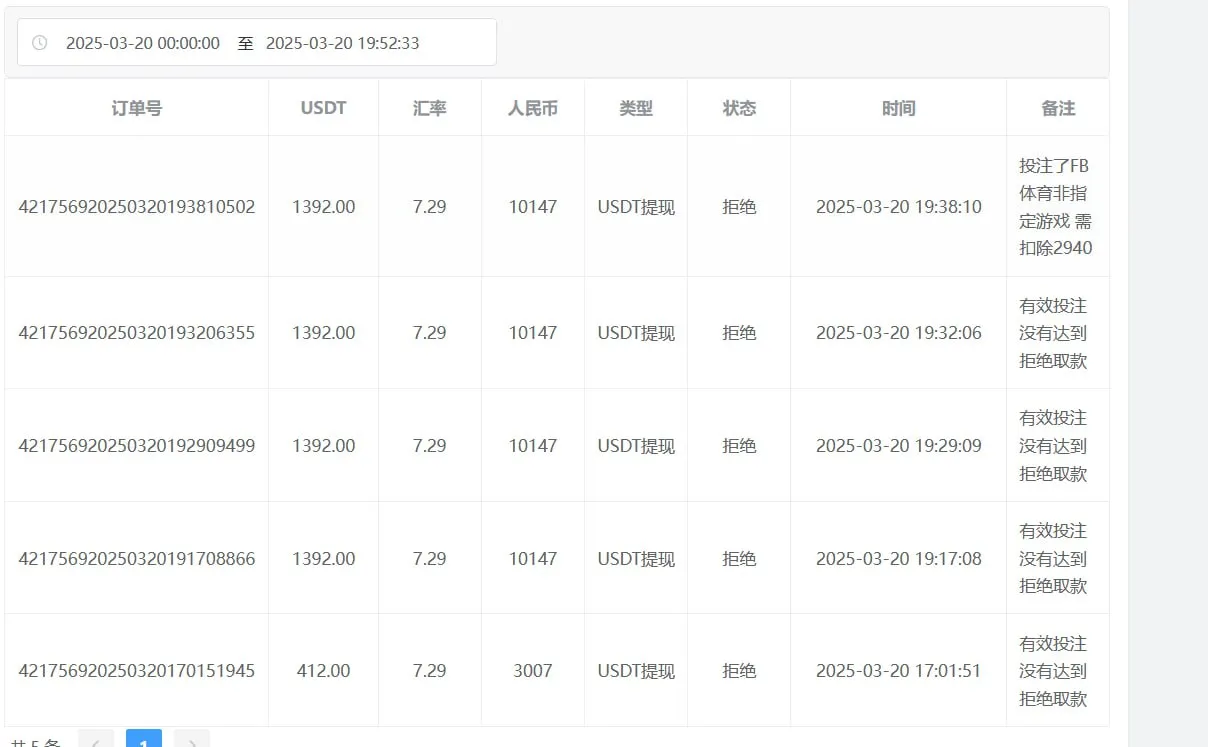Viewport: 1208px width, 747px height.
Task: Click the clock icon in date picker
Action: tap(40, 43)
